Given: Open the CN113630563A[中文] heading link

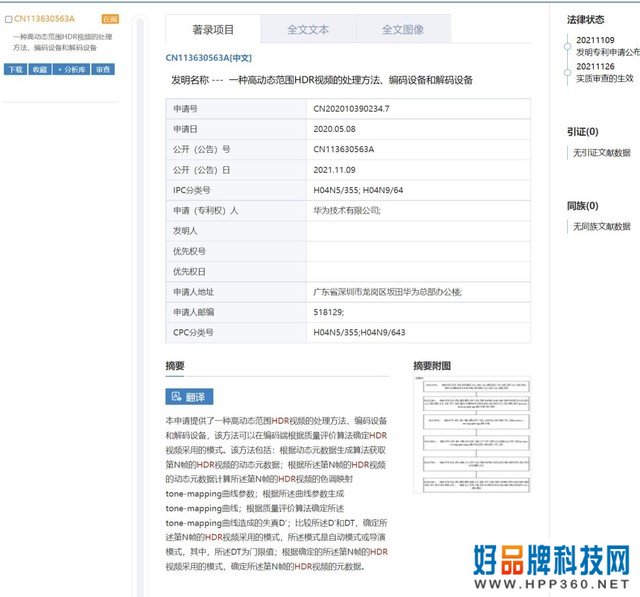Looking at the screenshot, I should coord(209,58).
